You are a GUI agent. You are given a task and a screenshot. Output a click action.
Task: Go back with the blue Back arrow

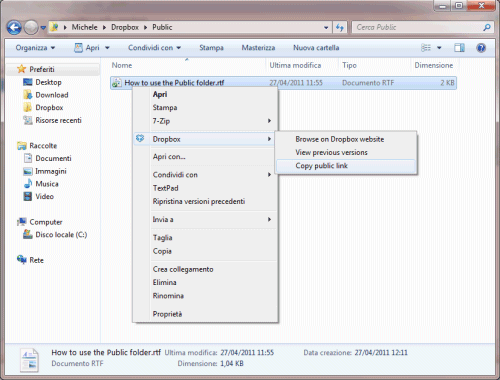[14, 27]
